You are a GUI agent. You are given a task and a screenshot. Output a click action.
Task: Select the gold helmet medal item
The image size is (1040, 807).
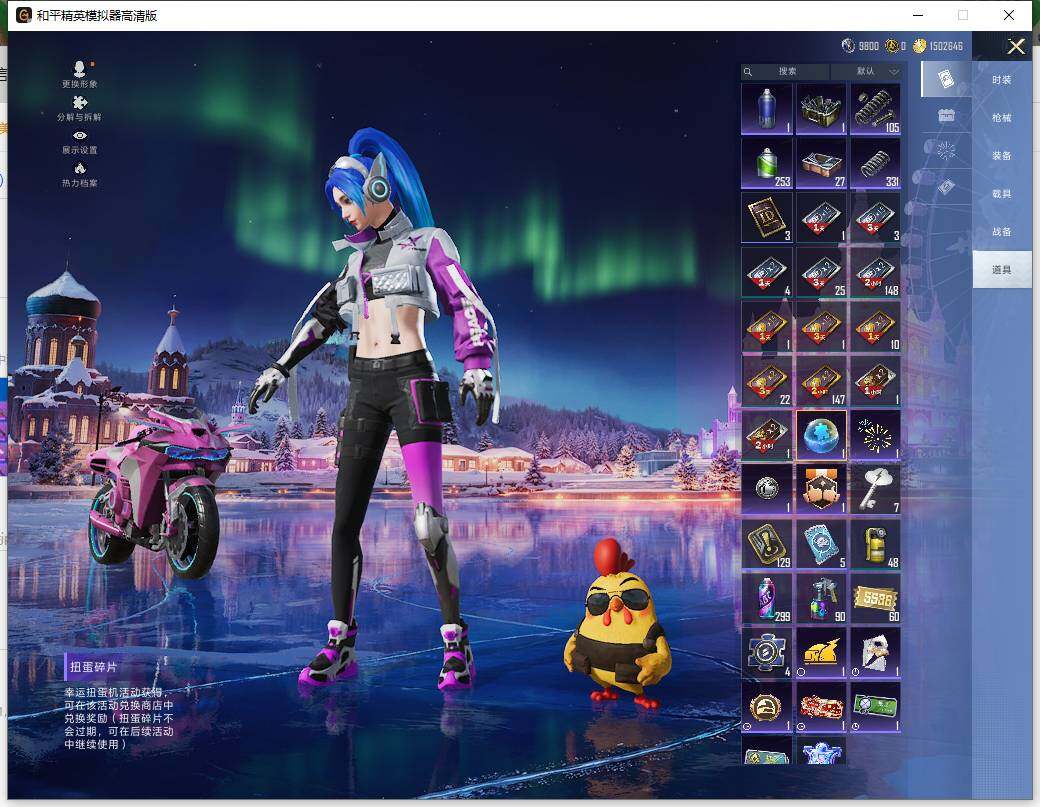(767, 707)
